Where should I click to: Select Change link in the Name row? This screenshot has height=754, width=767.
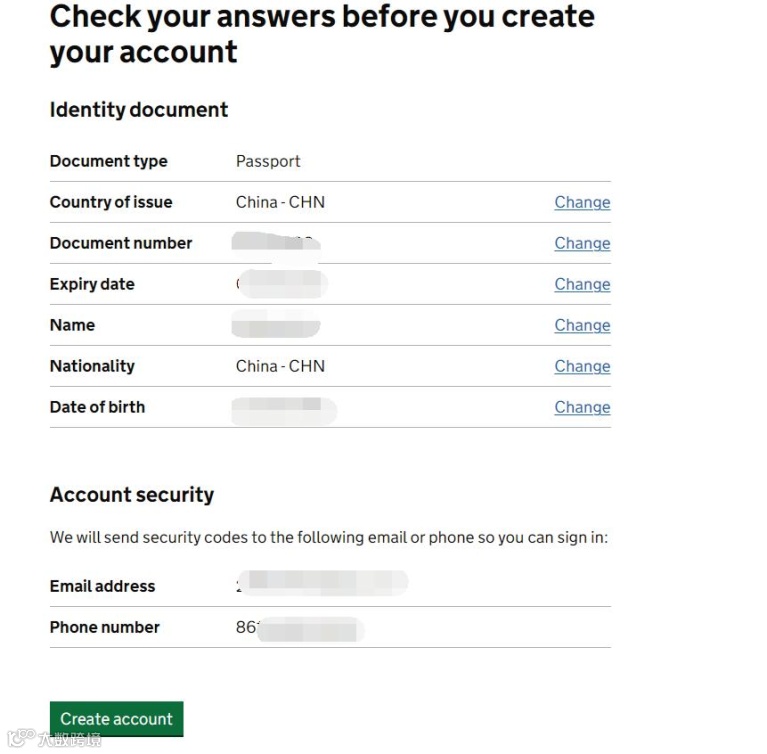click(582, 325)
